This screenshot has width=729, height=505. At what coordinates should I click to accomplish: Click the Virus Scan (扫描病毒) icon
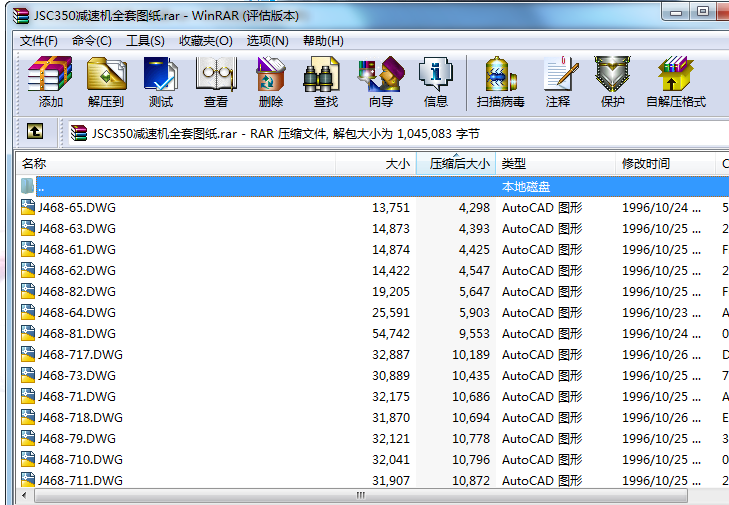coord(500,73)
